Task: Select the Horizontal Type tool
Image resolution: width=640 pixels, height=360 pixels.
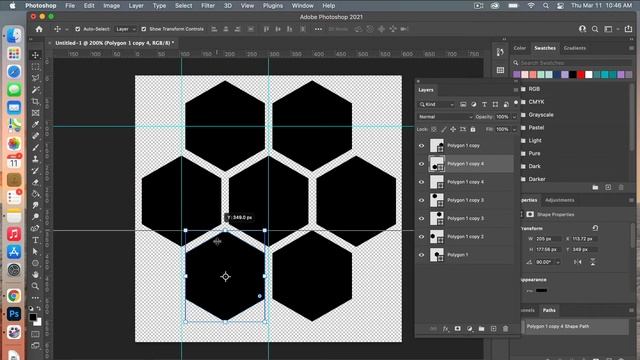Action: click(36, 240)
